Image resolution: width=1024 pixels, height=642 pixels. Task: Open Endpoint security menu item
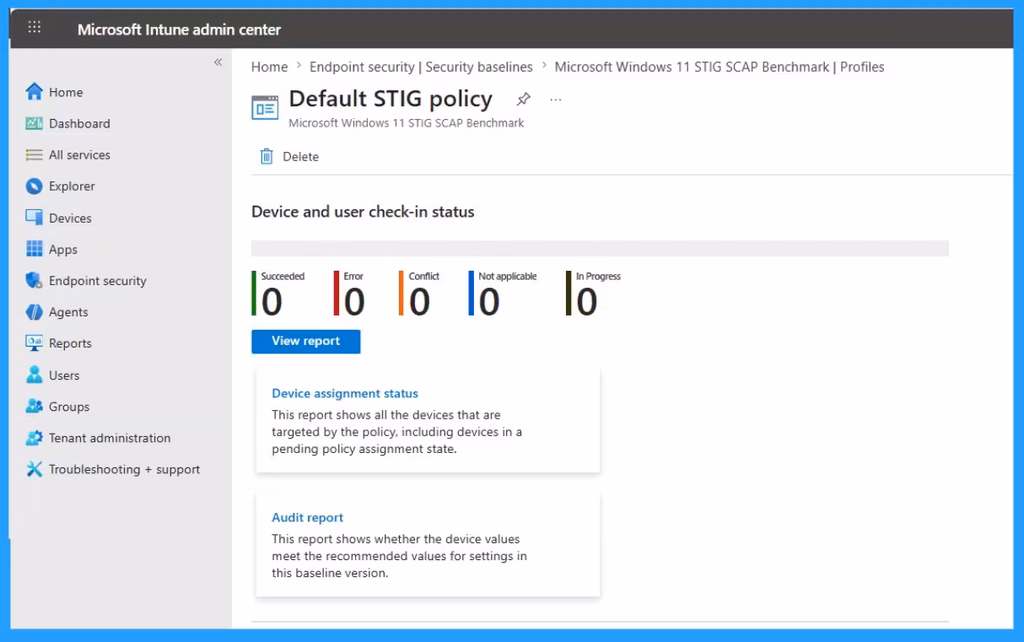(97, 281)
